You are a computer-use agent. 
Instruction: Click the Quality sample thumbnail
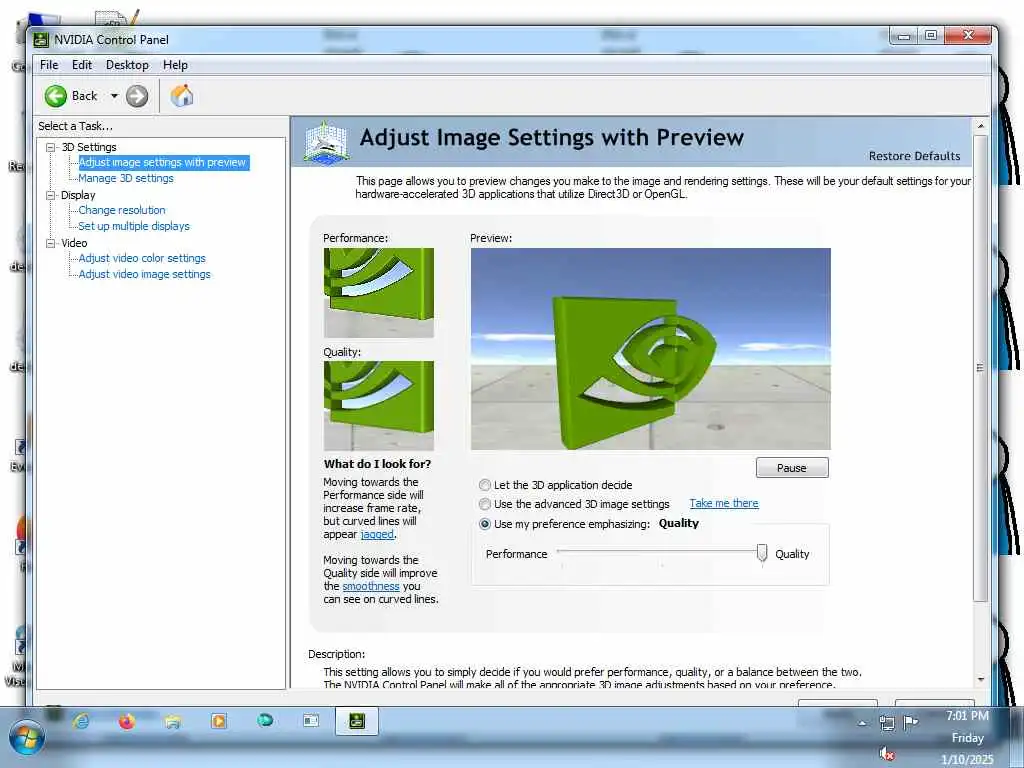click(x=379, y=406)
